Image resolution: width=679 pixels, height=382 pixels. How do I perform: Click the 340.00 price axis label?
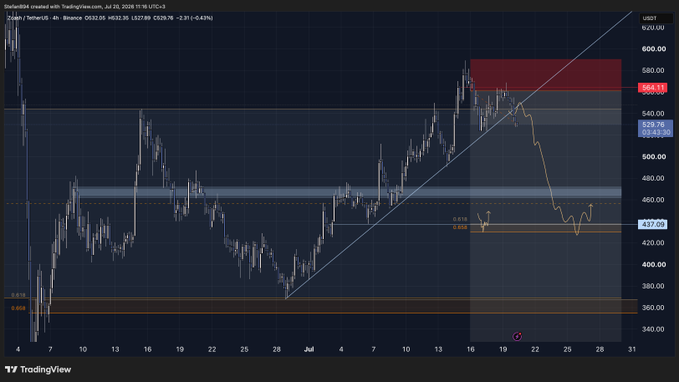653,329
